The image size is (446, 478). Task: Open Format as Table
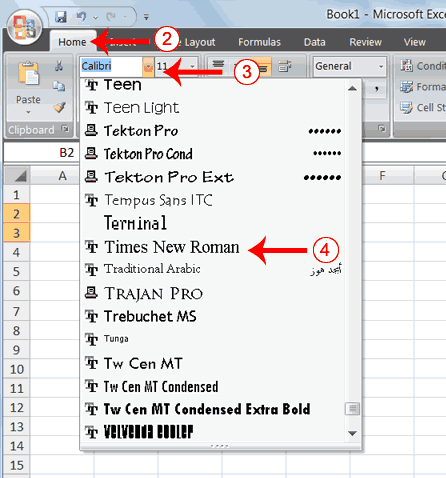[x=423, y=87]
